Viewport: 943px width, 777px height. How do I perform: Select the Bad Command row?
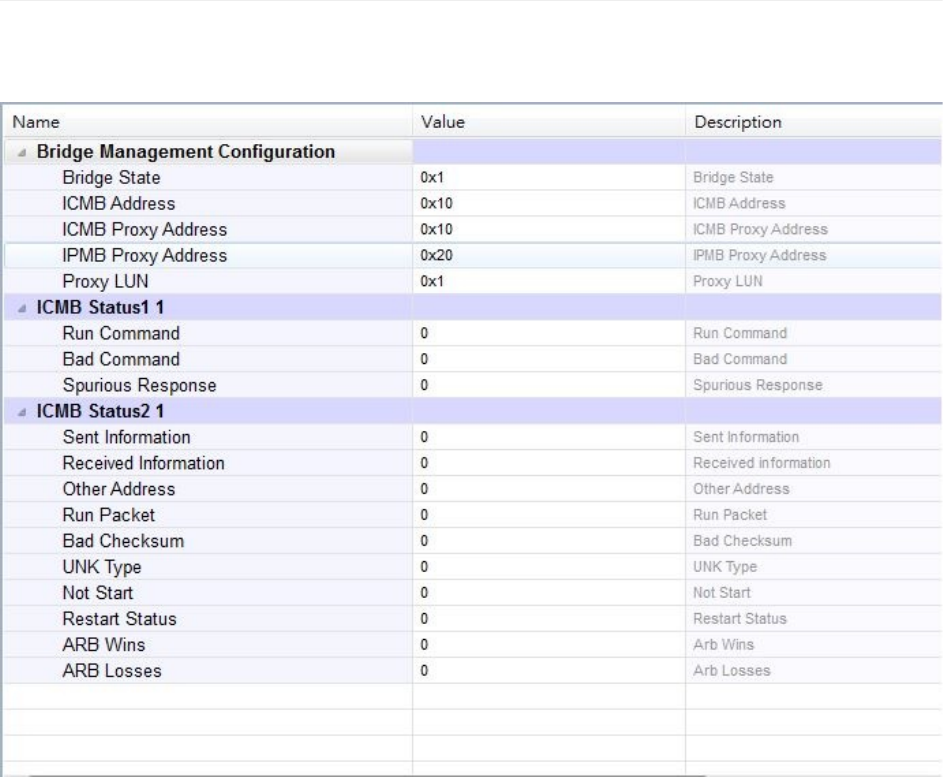(473, 360)
